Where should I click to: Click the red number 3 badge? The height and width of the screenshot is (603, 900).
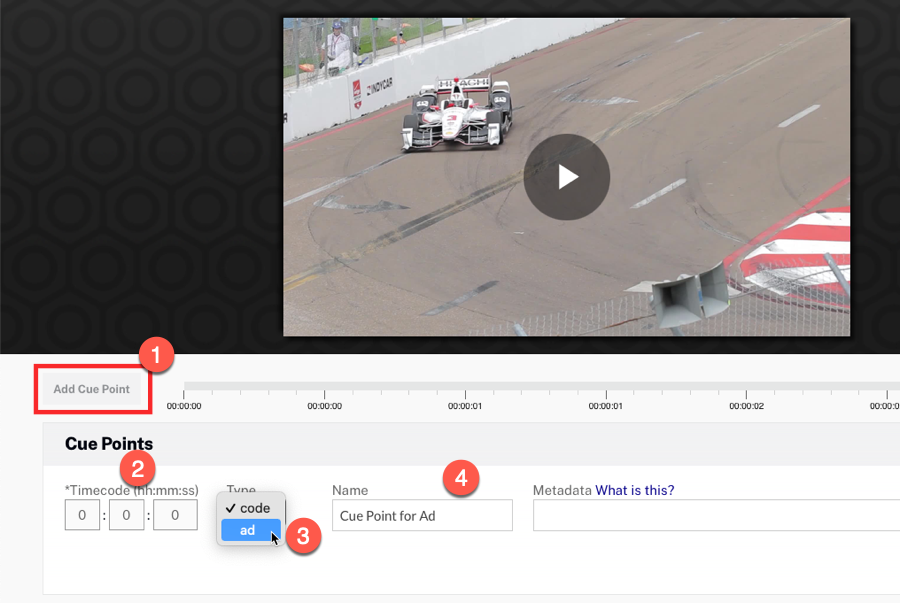[x=303, y=536]
